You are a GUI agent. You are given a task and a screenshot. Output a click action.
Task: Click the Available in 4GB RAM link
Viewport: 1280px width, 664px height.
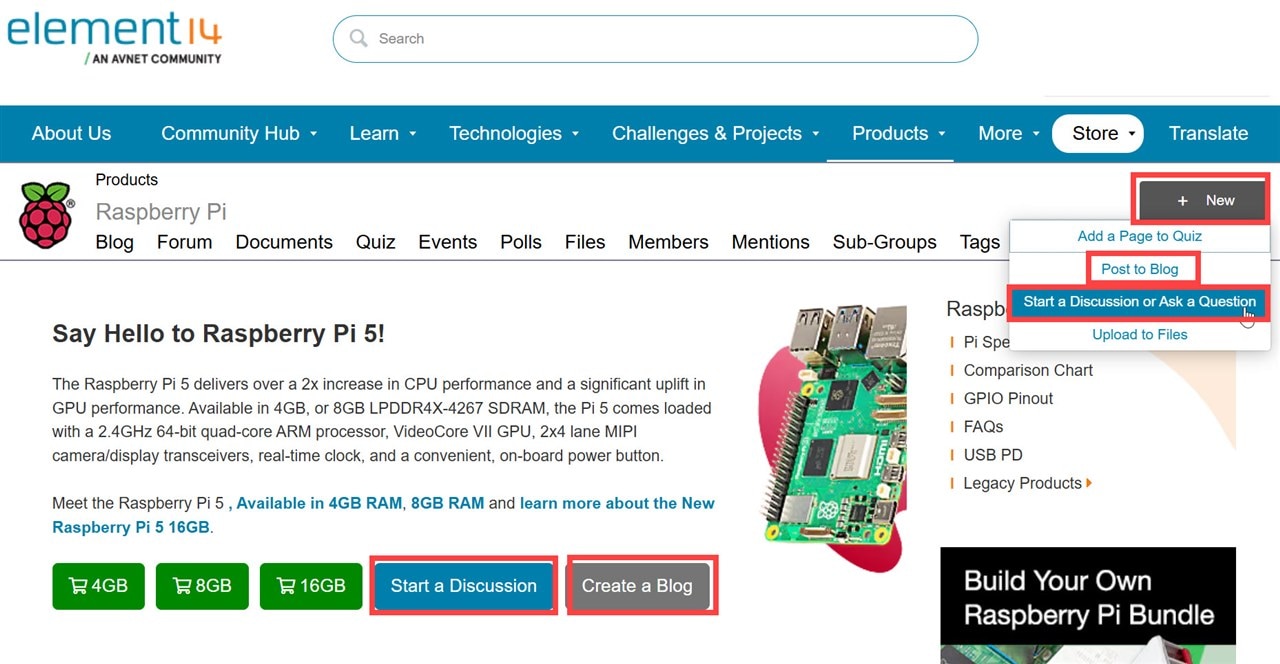tap(319, 503)
